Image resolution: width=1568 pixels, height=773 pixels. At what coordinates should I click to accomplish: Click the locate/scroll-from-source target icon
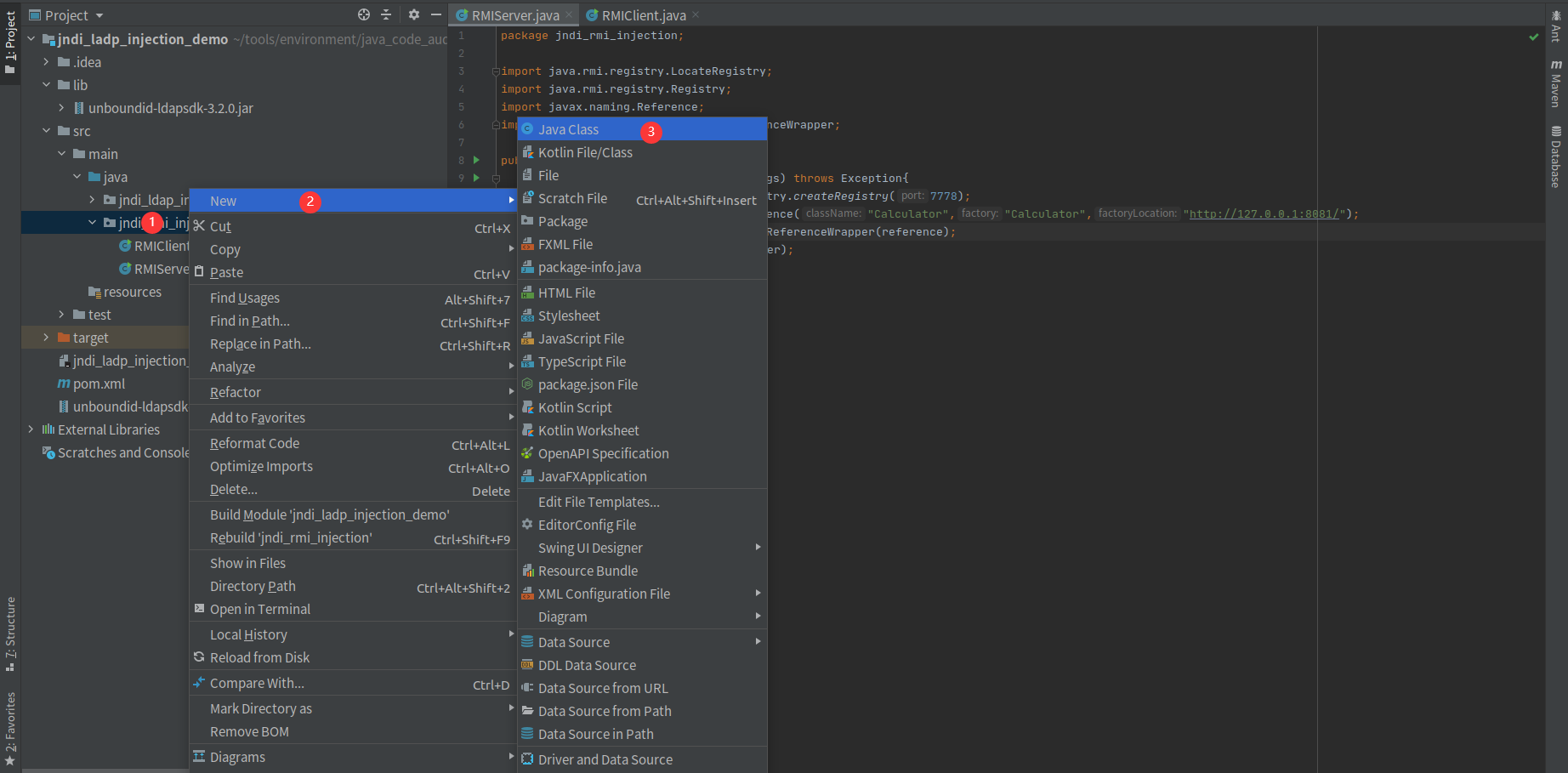pos(364,14)
